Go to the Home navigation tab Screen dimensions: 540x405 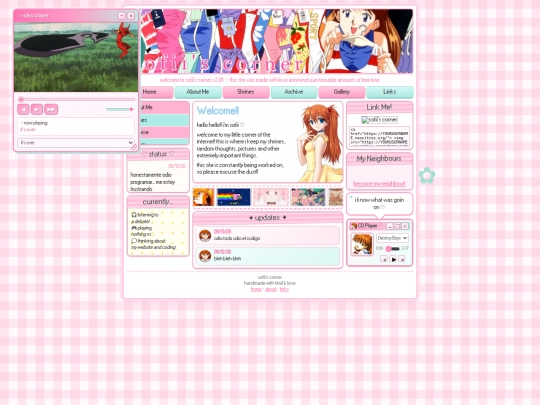(x=156, y=92)
